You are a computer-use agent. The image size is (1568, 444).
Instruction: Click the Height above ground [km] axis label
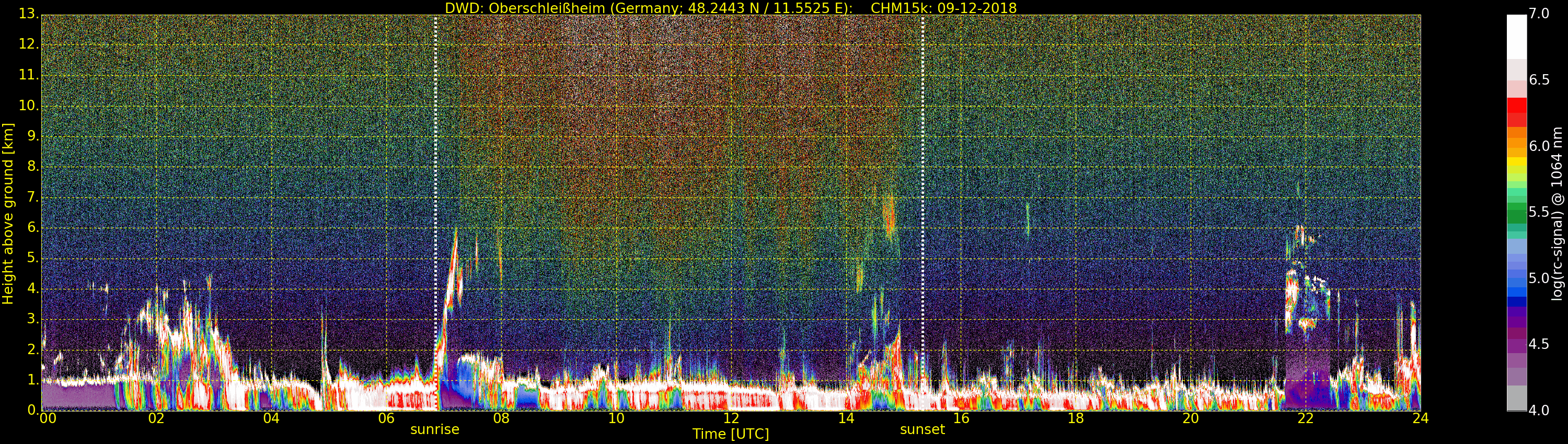[x=8, y=214]
